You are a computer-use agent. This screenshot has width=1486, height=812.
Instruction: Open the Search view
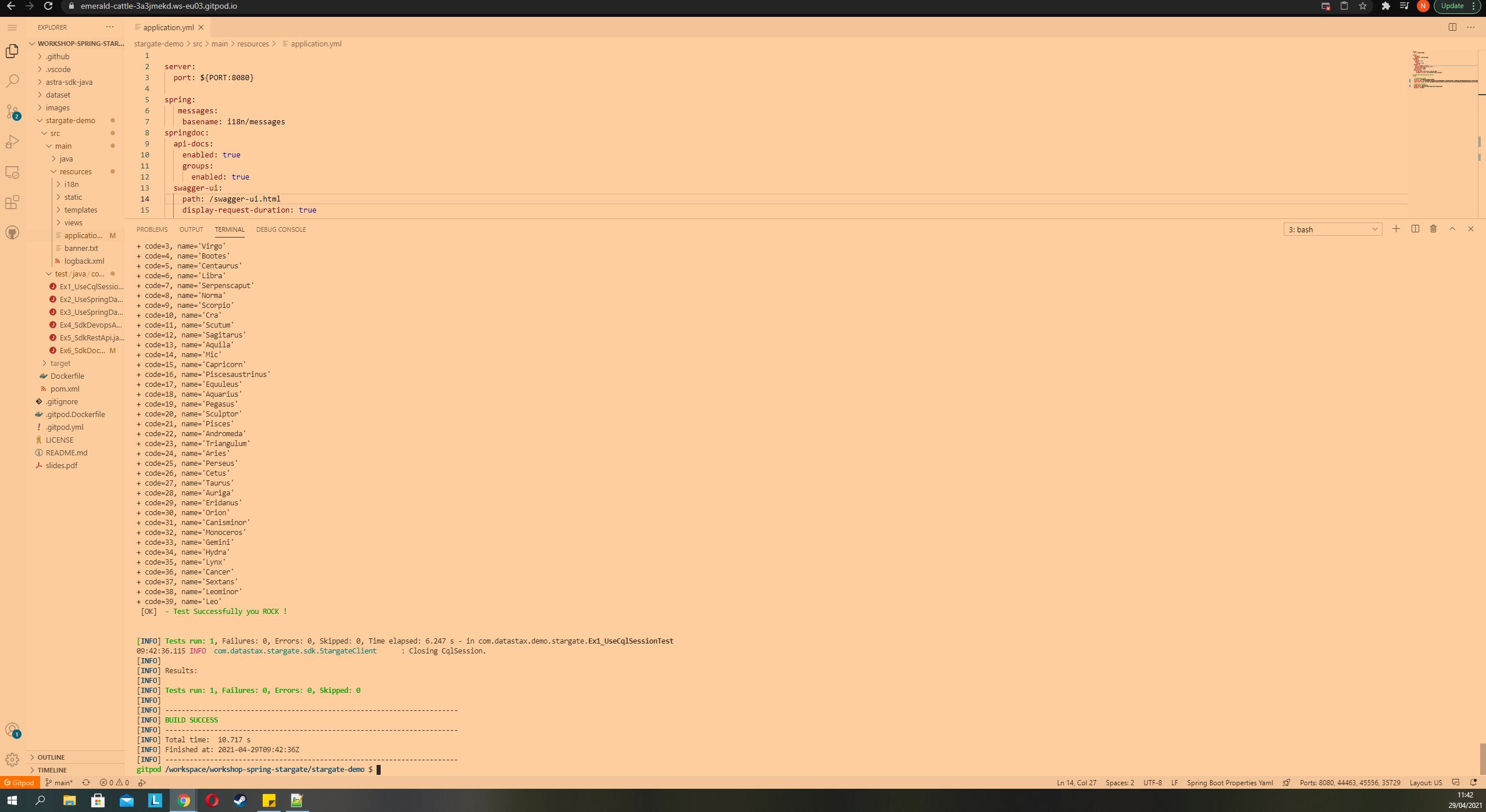[x=12, y=81]
